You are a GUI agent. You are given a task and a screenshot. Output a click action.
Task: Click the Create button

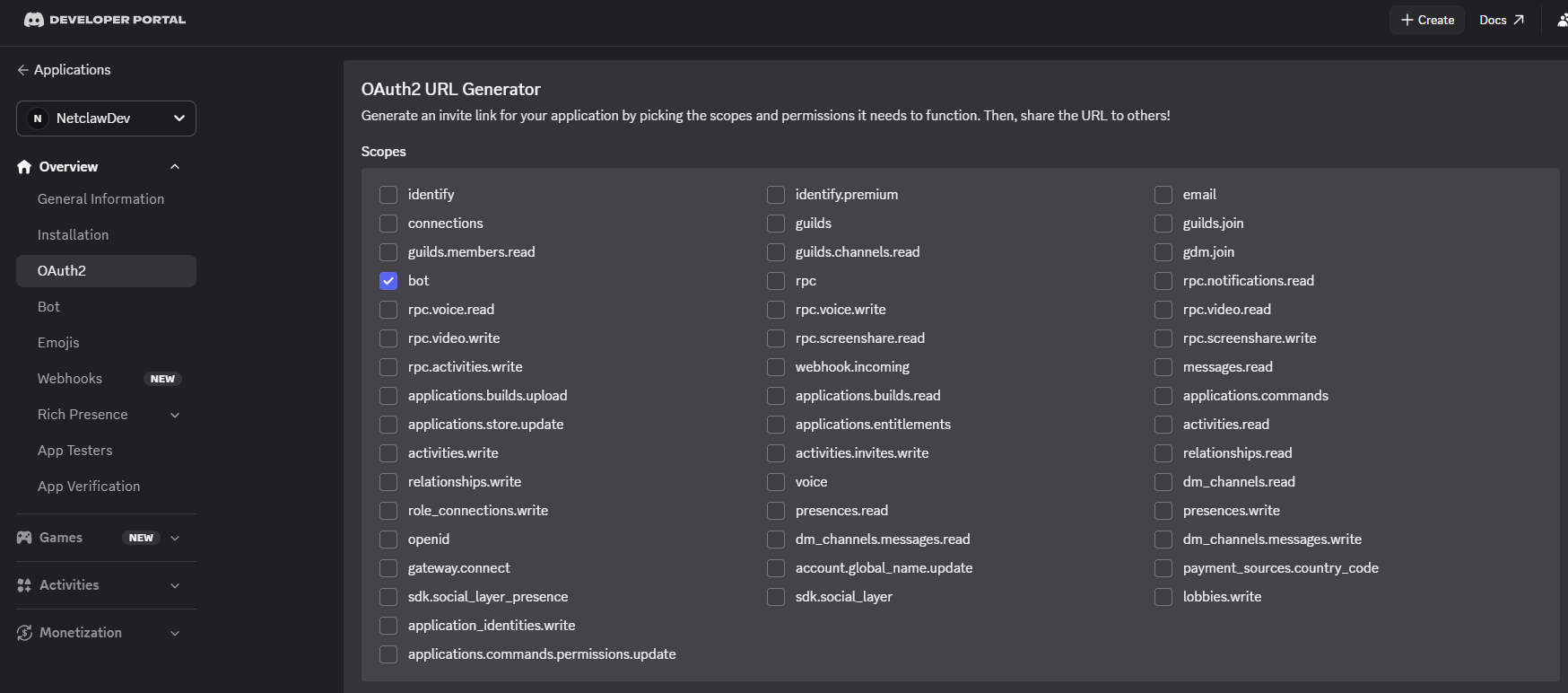point(1427,20)
